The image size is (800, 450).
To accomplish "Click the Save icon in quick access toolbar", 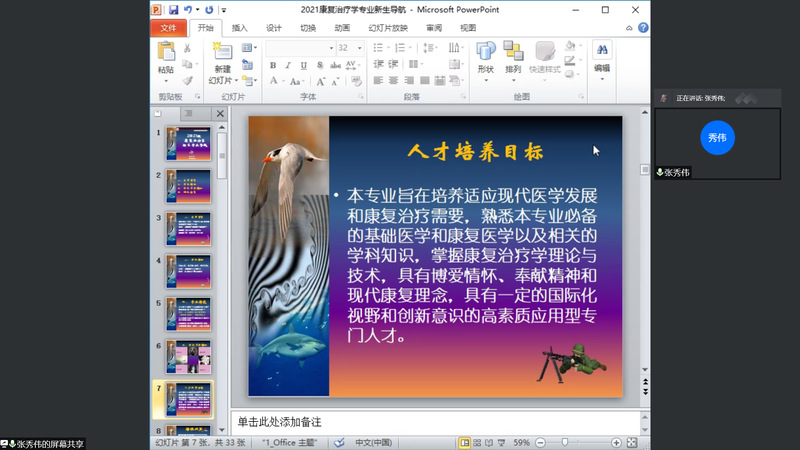I will click(173, 9).
